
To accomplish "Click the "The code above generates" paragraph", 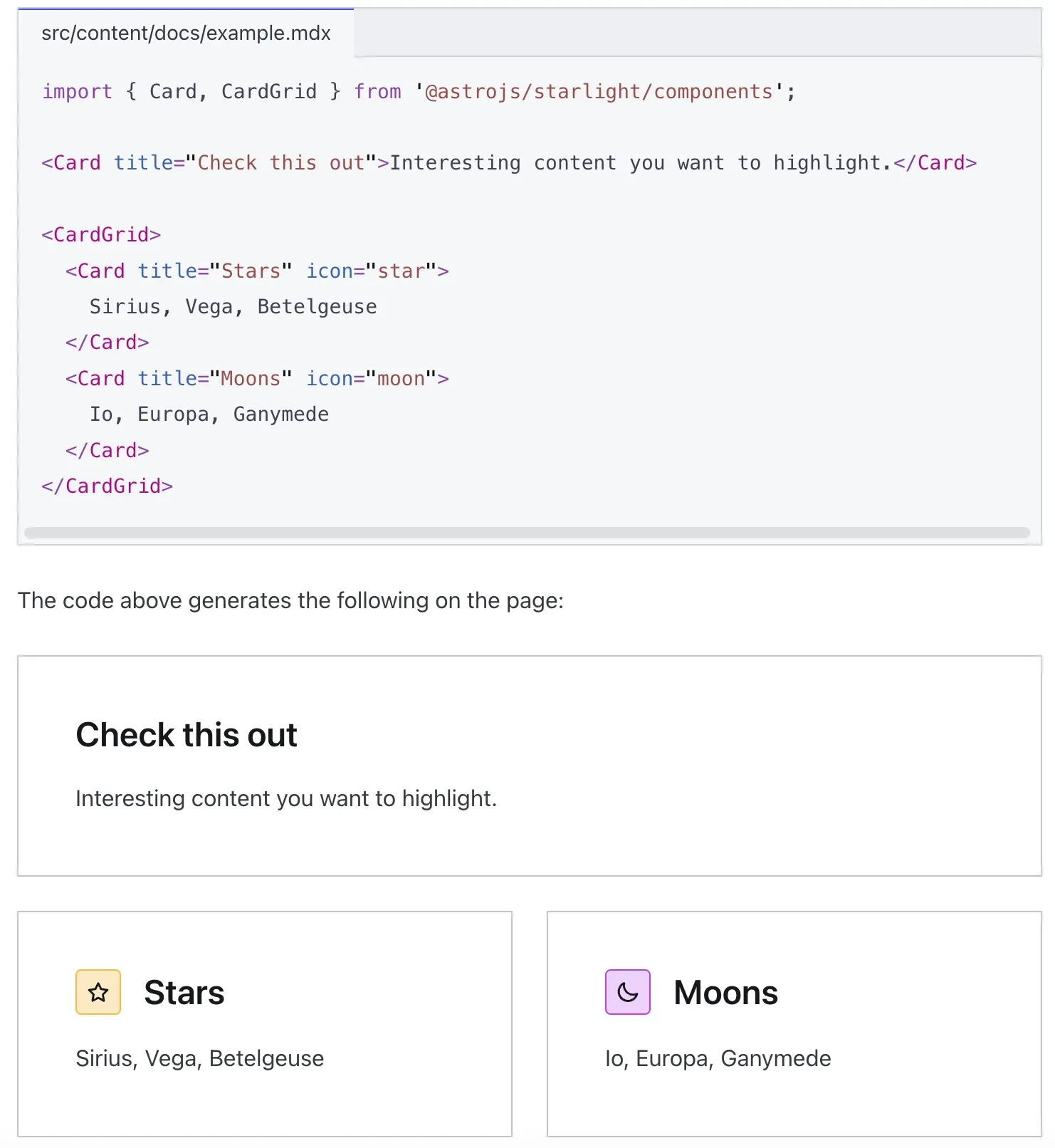I will click(290, 601).
